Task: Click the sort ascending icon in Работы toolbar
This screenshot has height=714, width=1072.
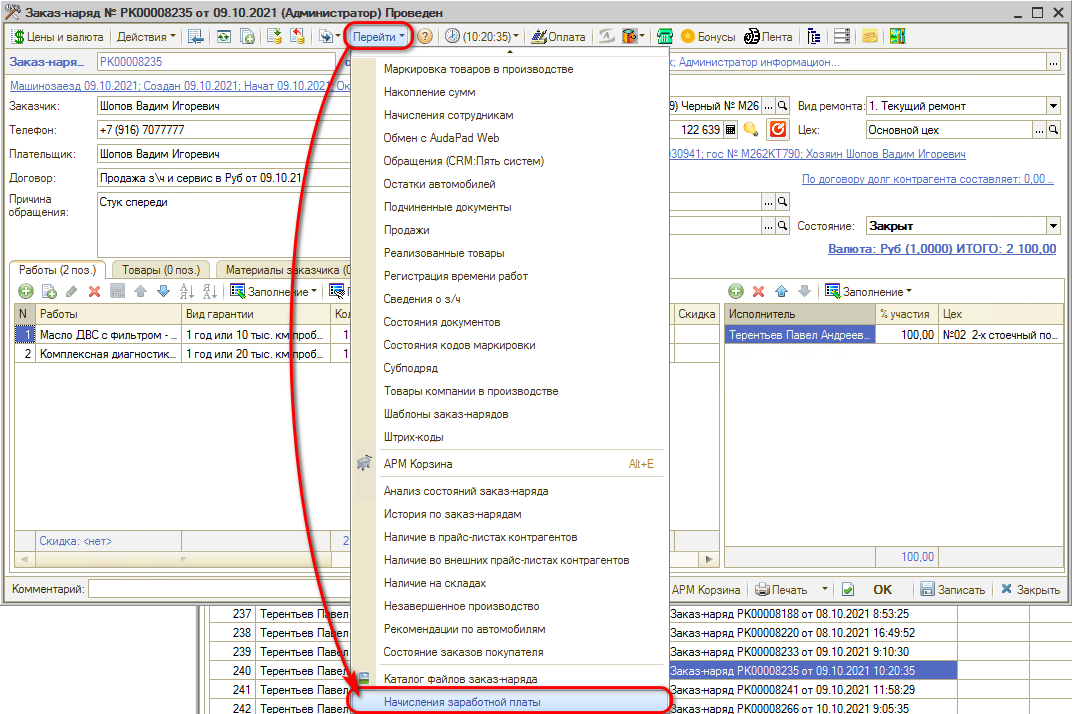Action: coord(186,292)
